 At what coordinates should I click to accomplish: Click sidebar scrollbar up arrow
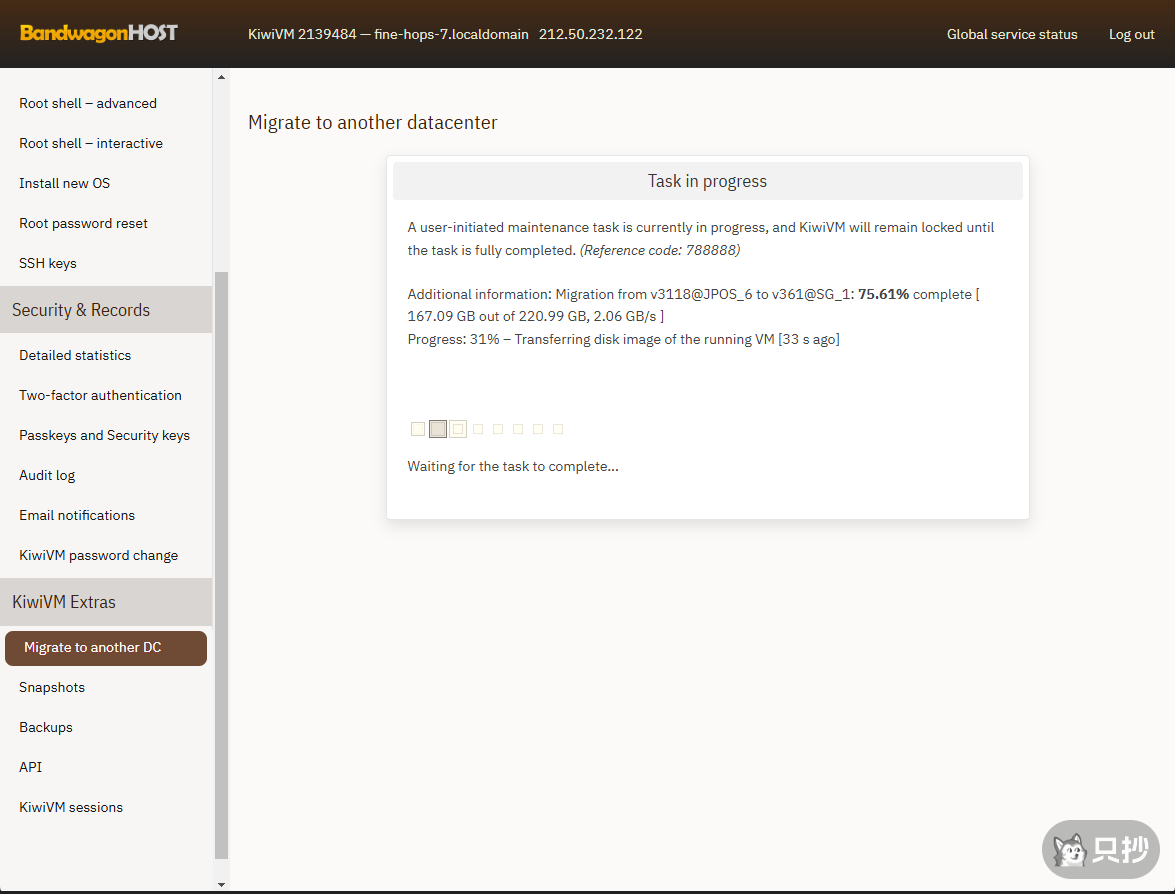point(221,77)
